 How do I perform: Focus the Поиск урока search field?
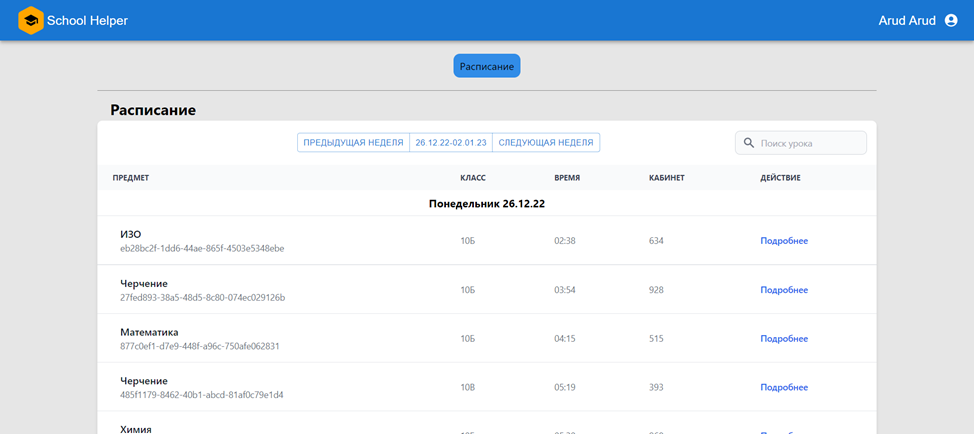(801, 143)
